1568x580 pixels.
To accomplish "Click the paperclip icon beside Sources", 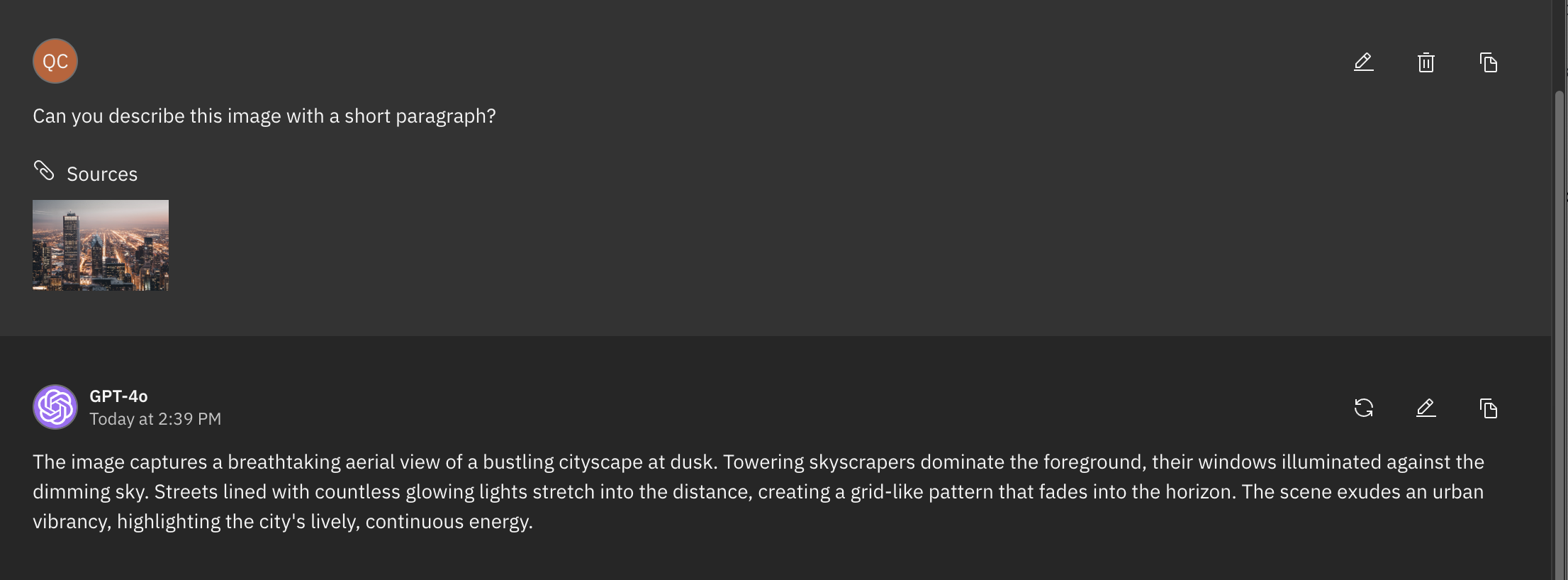I will click(44, 170).
